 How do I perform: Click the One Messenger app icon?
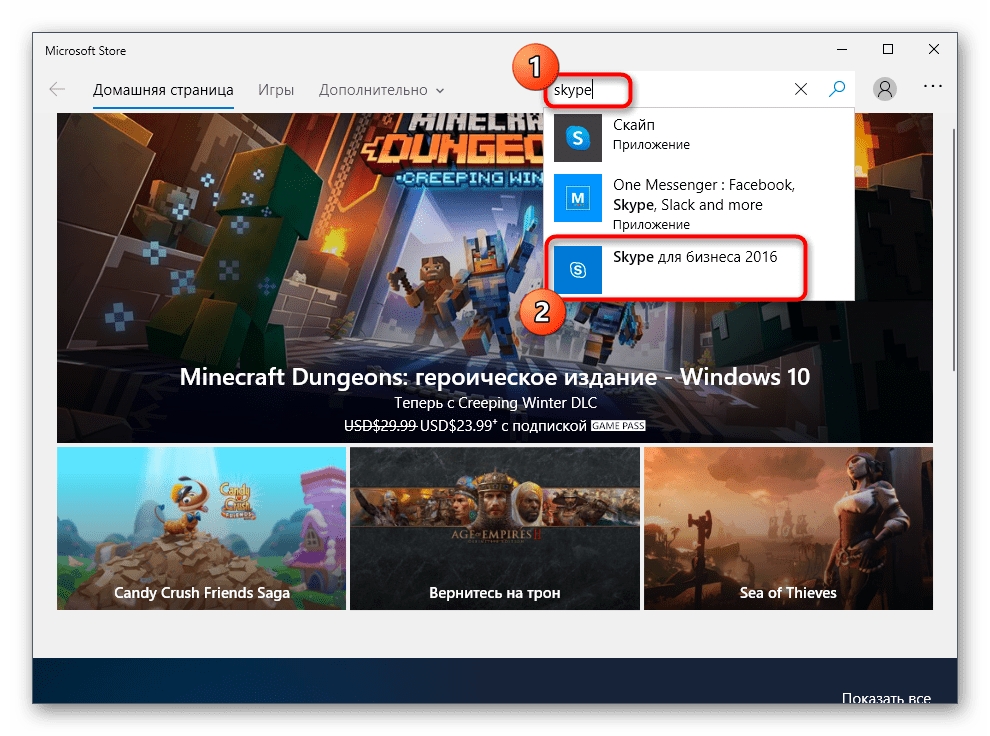pyautogui.click(x=578, y=199)
